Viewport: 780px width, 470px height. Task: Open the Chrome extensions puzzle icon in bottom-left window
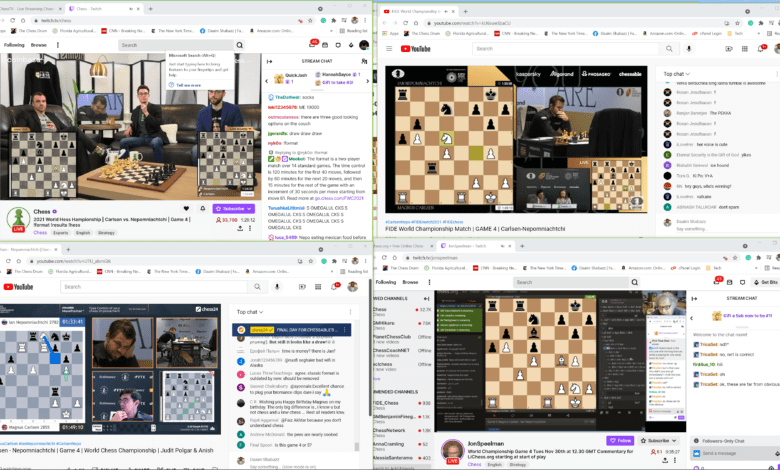tap(334, 261)
